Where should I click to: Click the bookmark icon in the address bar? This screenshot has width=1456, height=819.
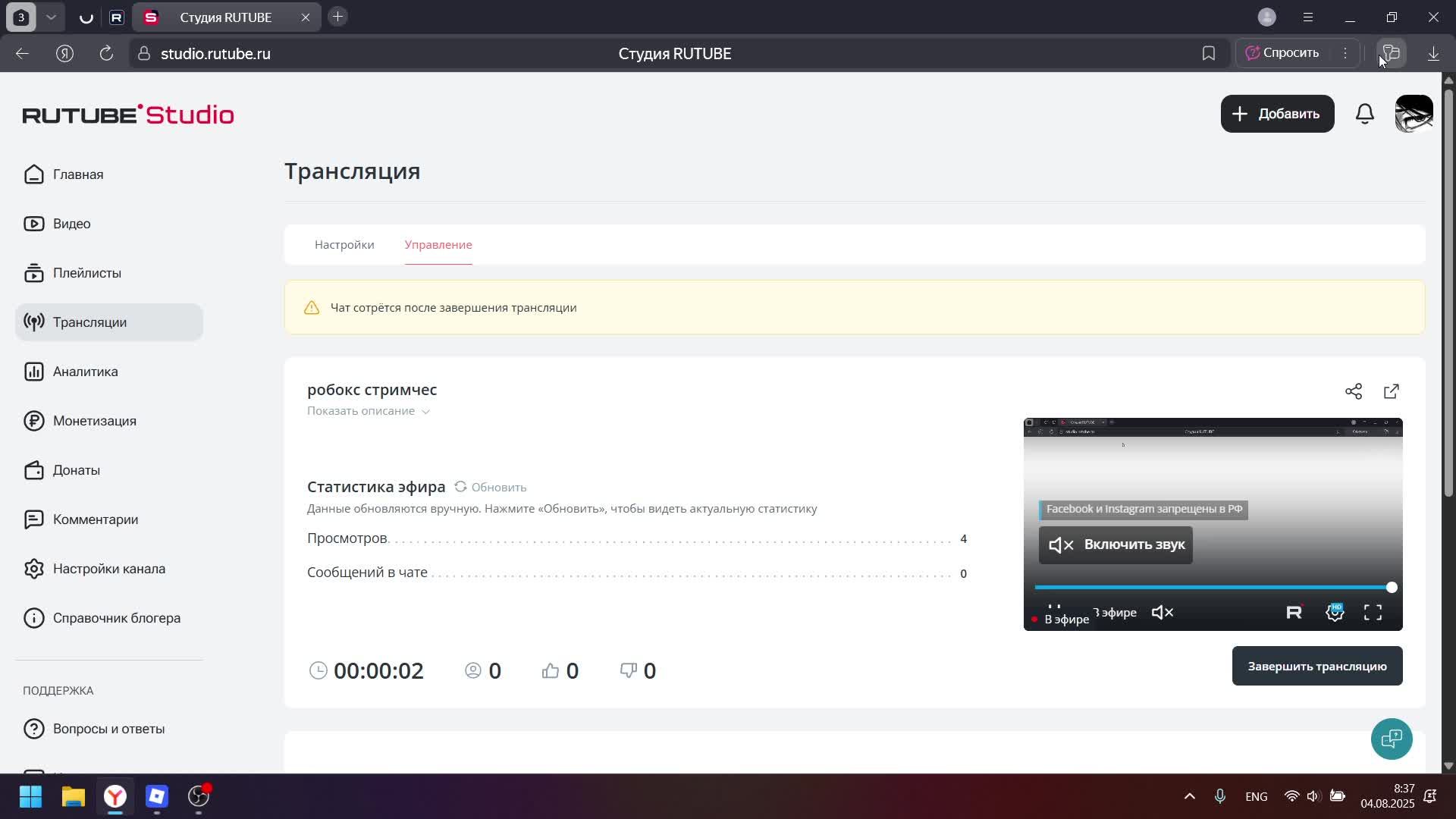1209,53
